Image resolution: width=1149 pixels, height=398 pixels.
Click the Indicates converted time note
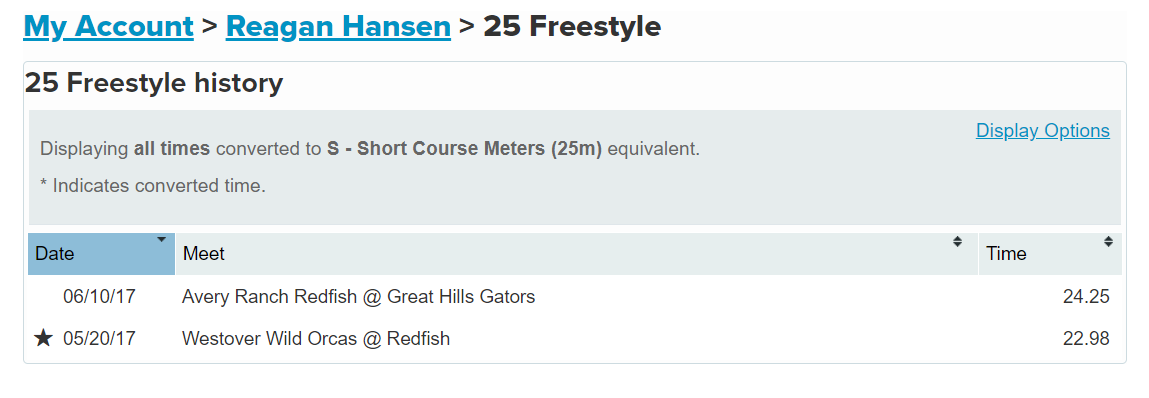[x=152, y=185]
